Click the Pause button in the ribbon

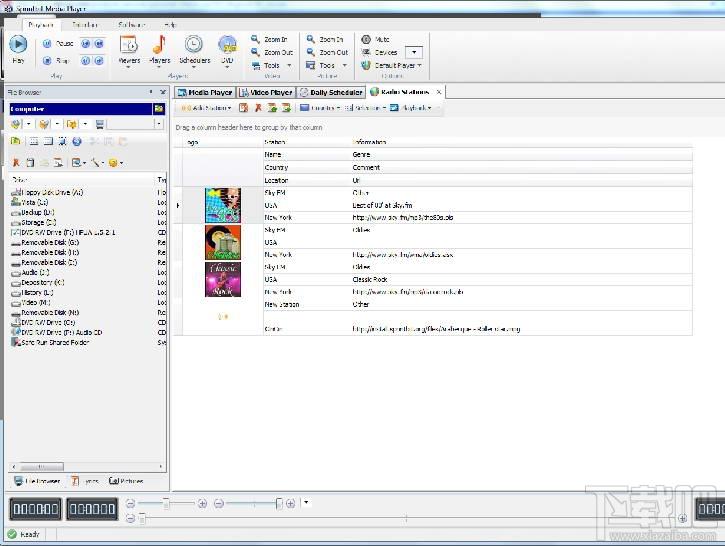(x=58, y=43)
